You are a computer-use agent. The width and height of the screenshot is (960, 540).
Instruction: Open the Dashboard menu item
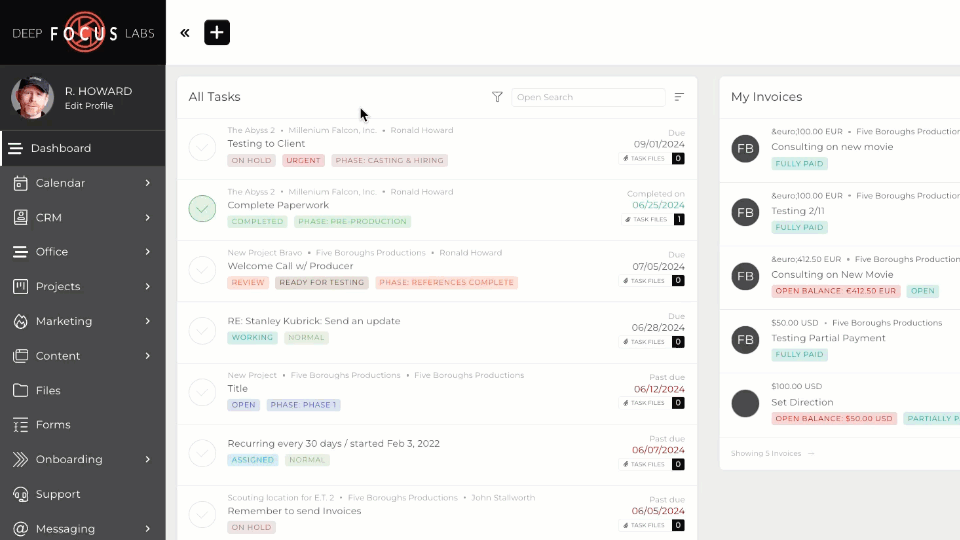pos(83,148)
